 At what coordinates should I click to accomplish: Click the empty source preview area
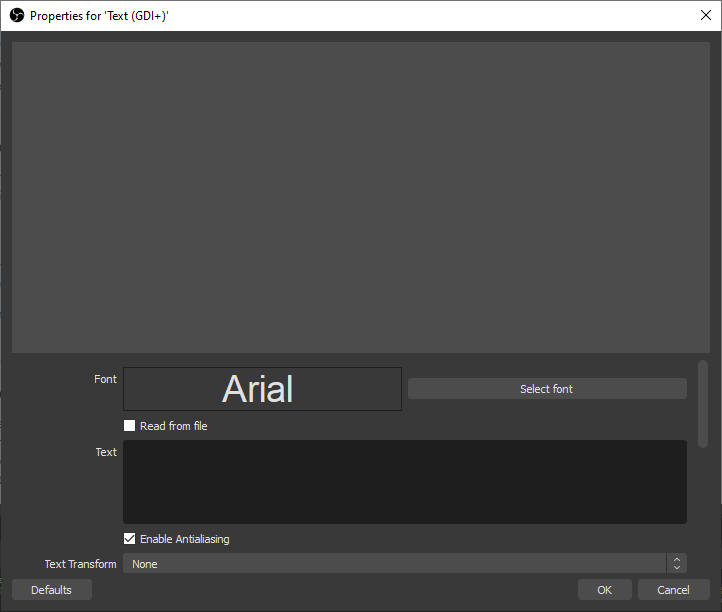(x=361, y=198)
